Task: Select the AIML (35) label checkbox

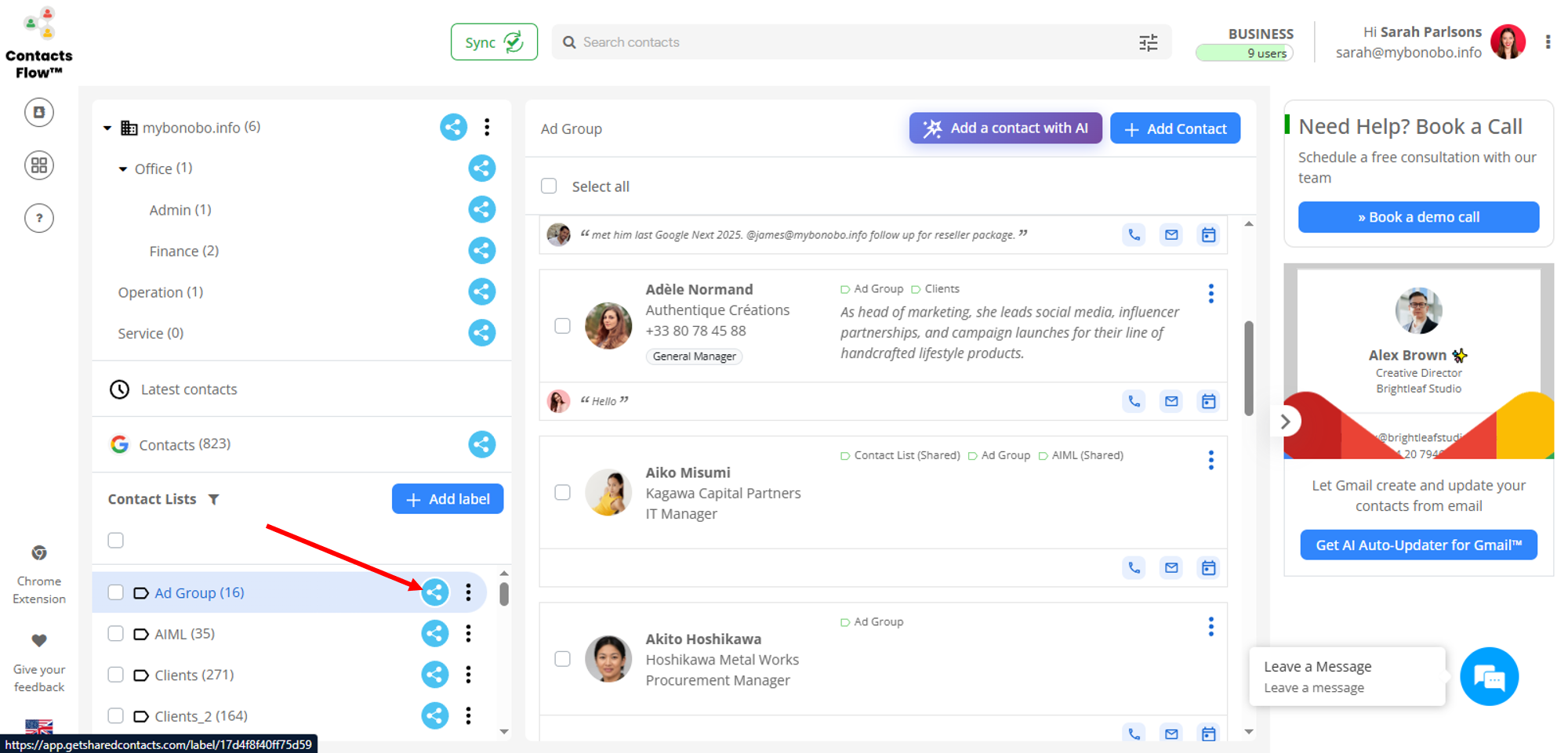Action: tap(116, 634)
